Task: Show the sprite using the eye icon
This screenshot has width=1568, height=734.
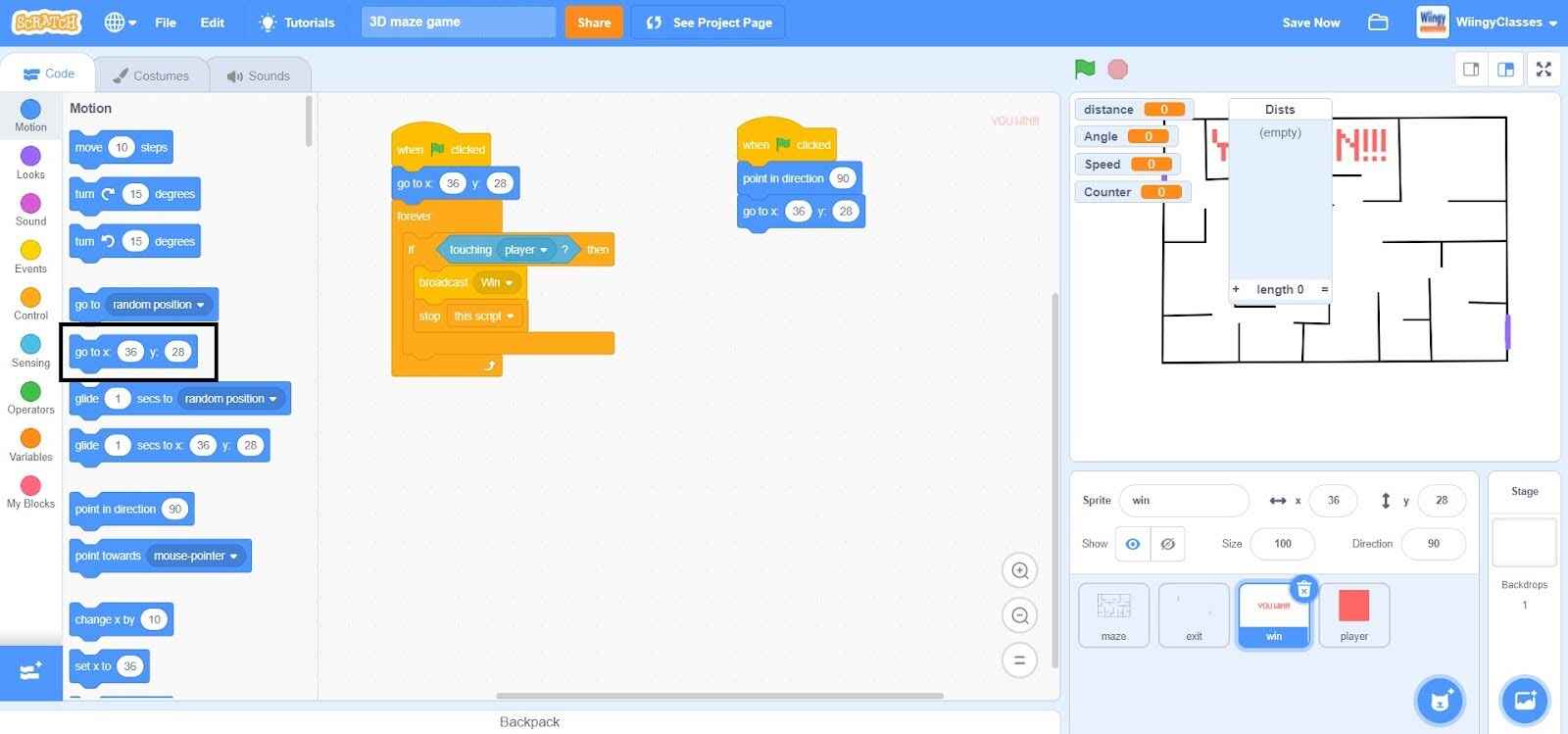Action: tap(1132, 544)
